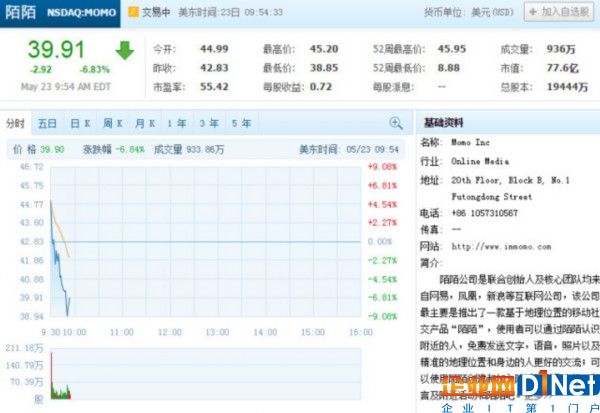Click the 52周最高价 value 45.95
The image size is (600, 413).
coord(452,49)
